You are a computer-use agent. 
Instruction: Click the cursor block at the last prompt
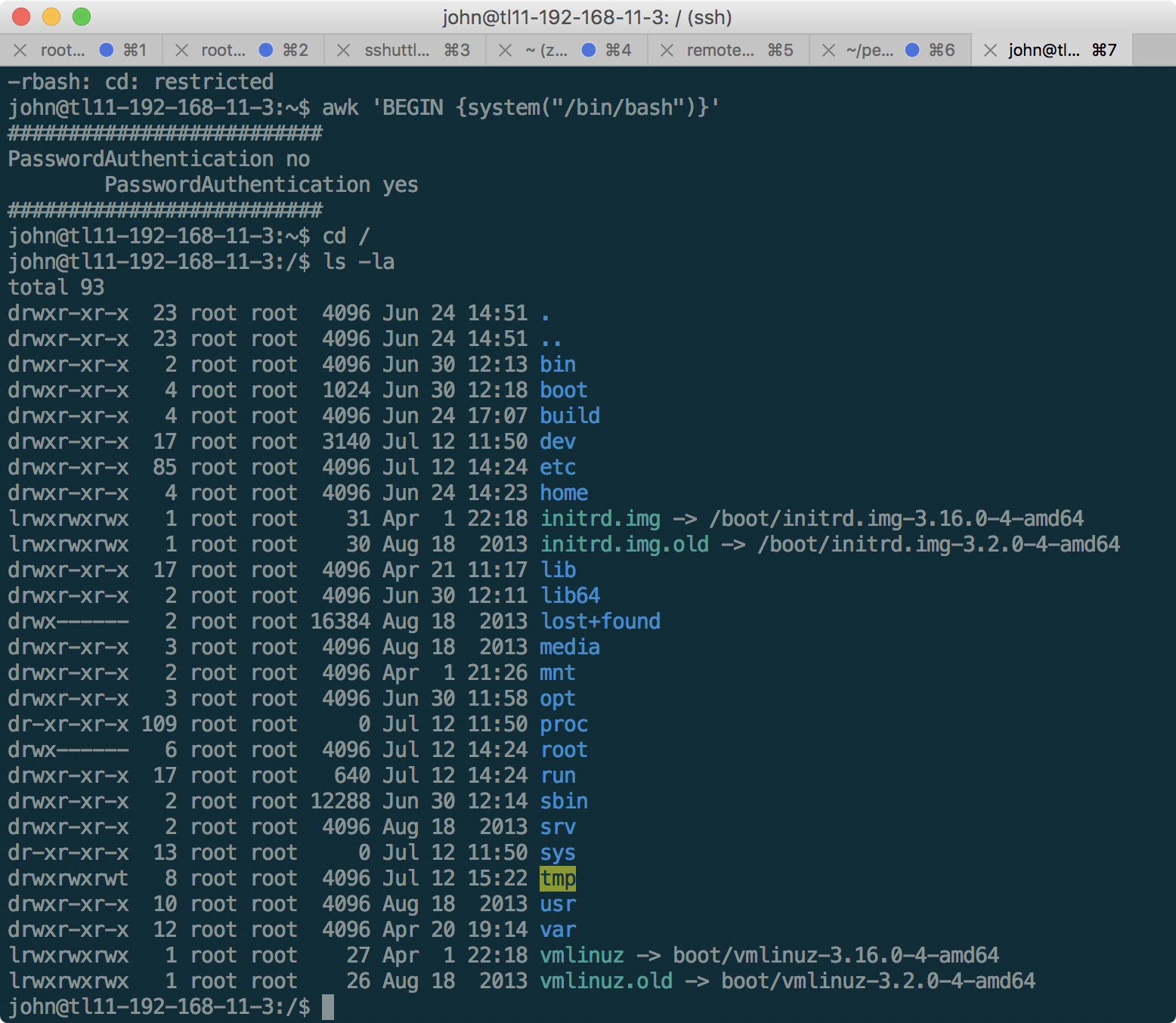[328, 1006]
